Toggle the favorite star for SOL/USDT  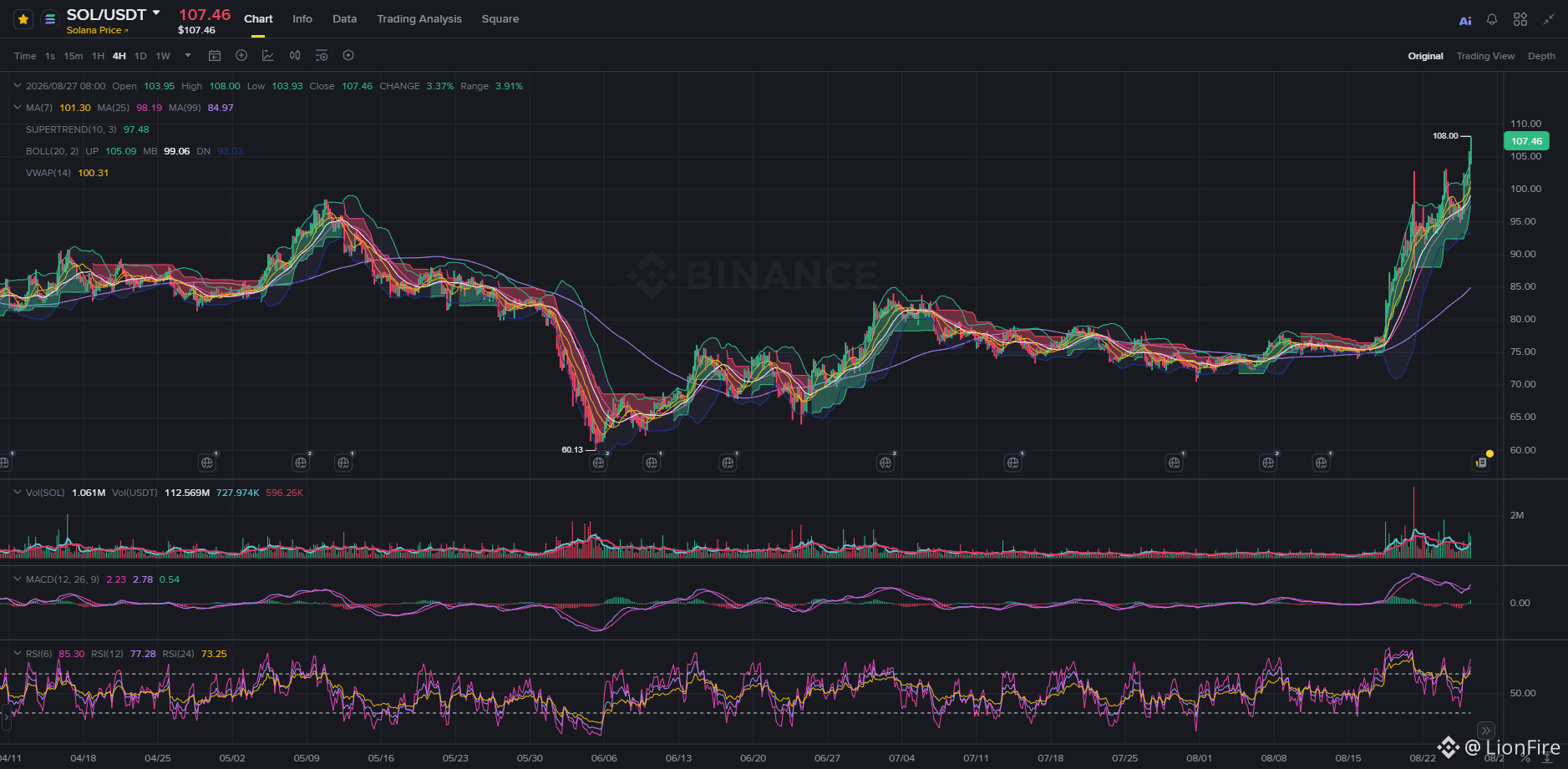coord(23,19)
